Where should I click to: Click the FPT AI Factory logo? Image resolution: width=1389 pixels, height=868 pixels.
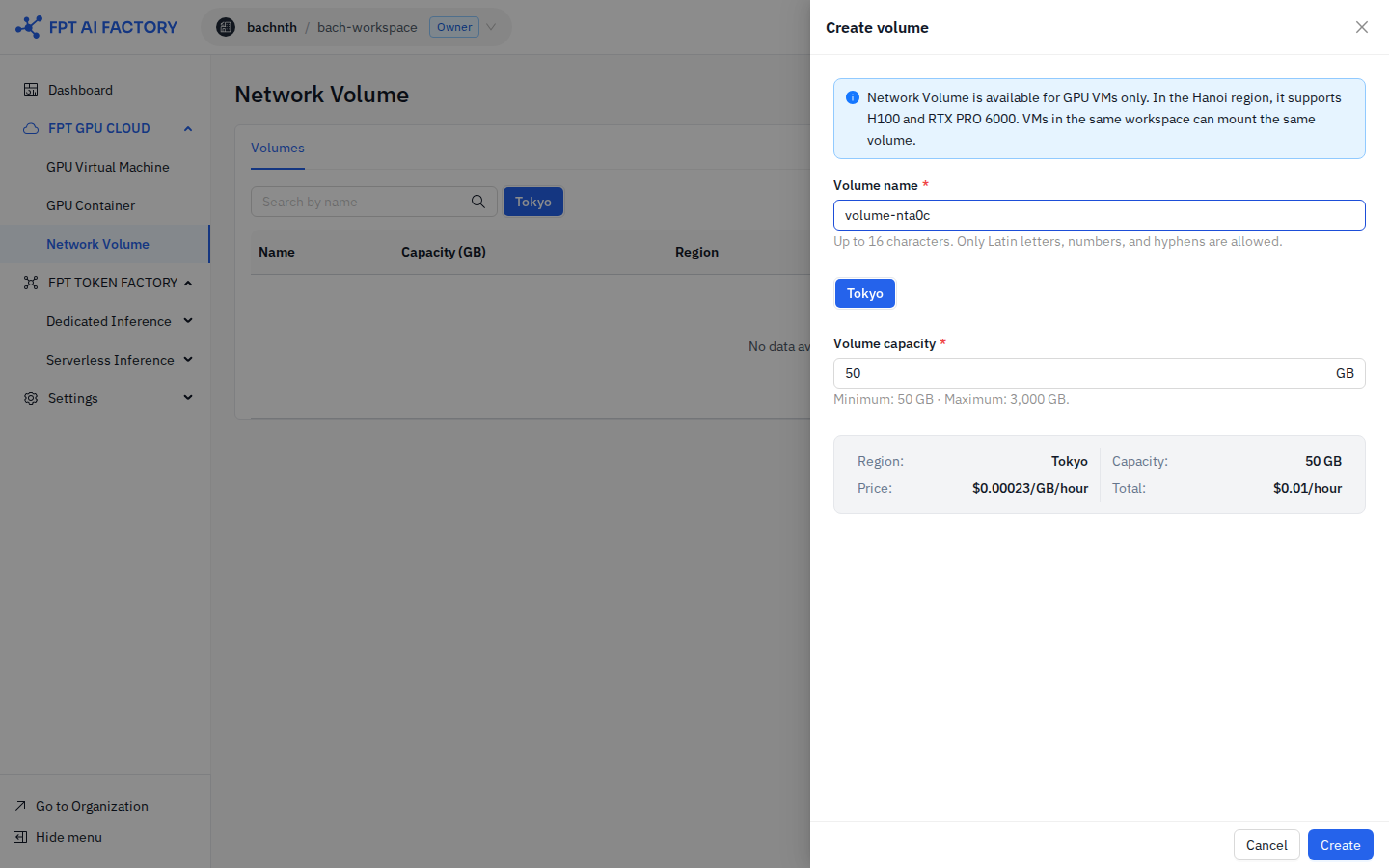[96, 27]
